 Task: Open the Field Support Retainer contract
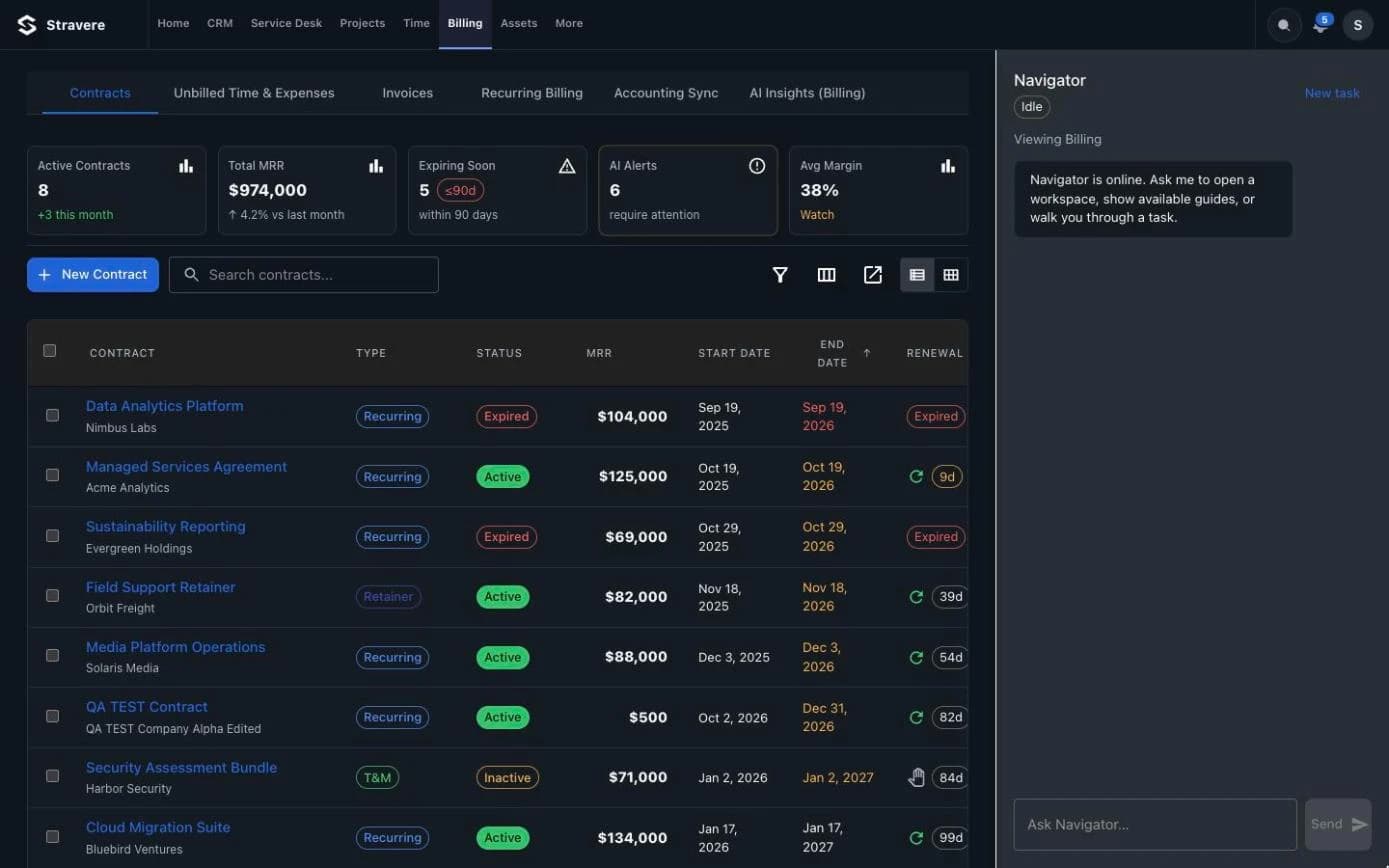pos(161,587)
